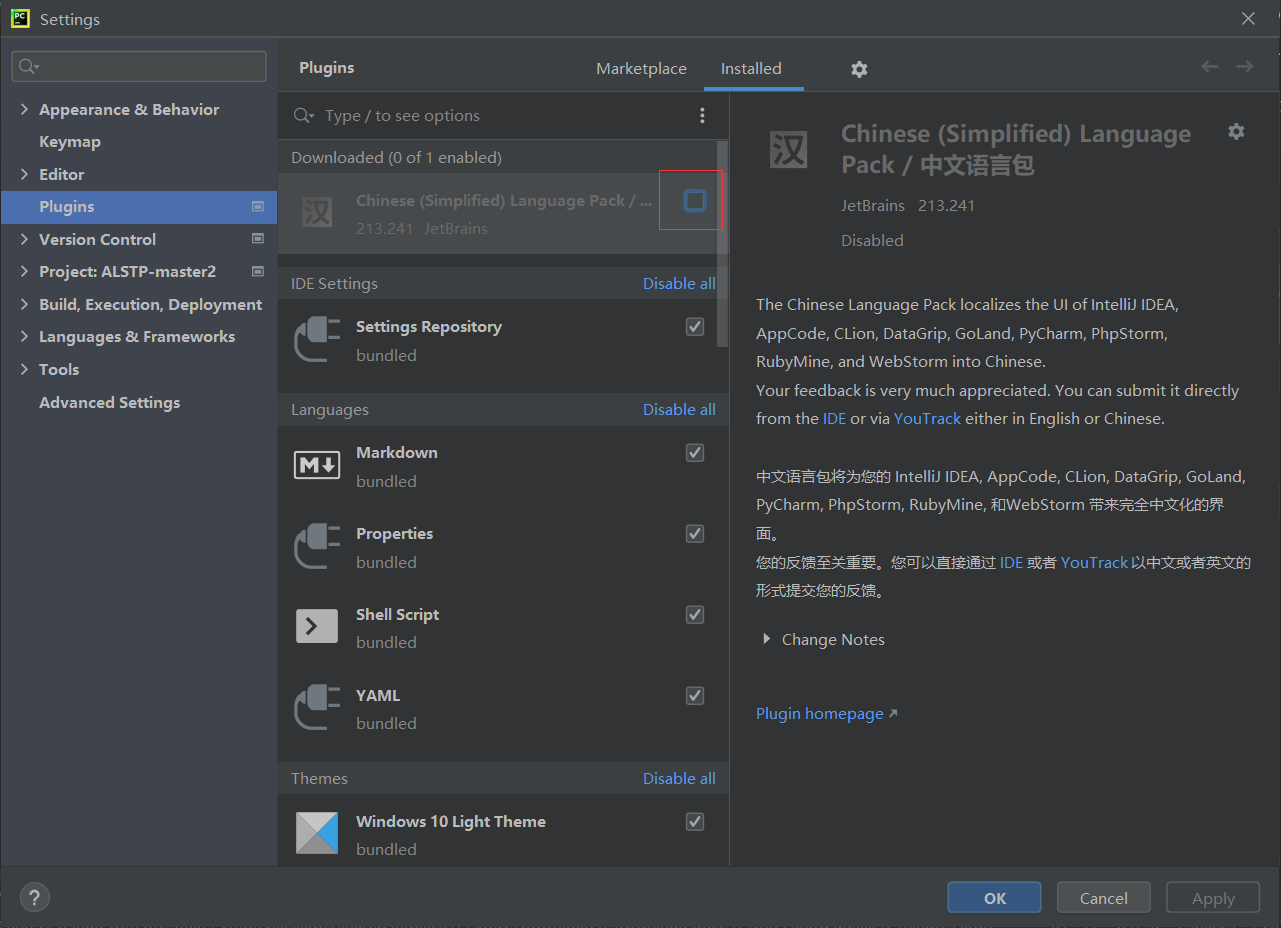The image size is (1281, 928).
Task: Uncheck the Markdown plugin checkbox
Action: [694, 452]
